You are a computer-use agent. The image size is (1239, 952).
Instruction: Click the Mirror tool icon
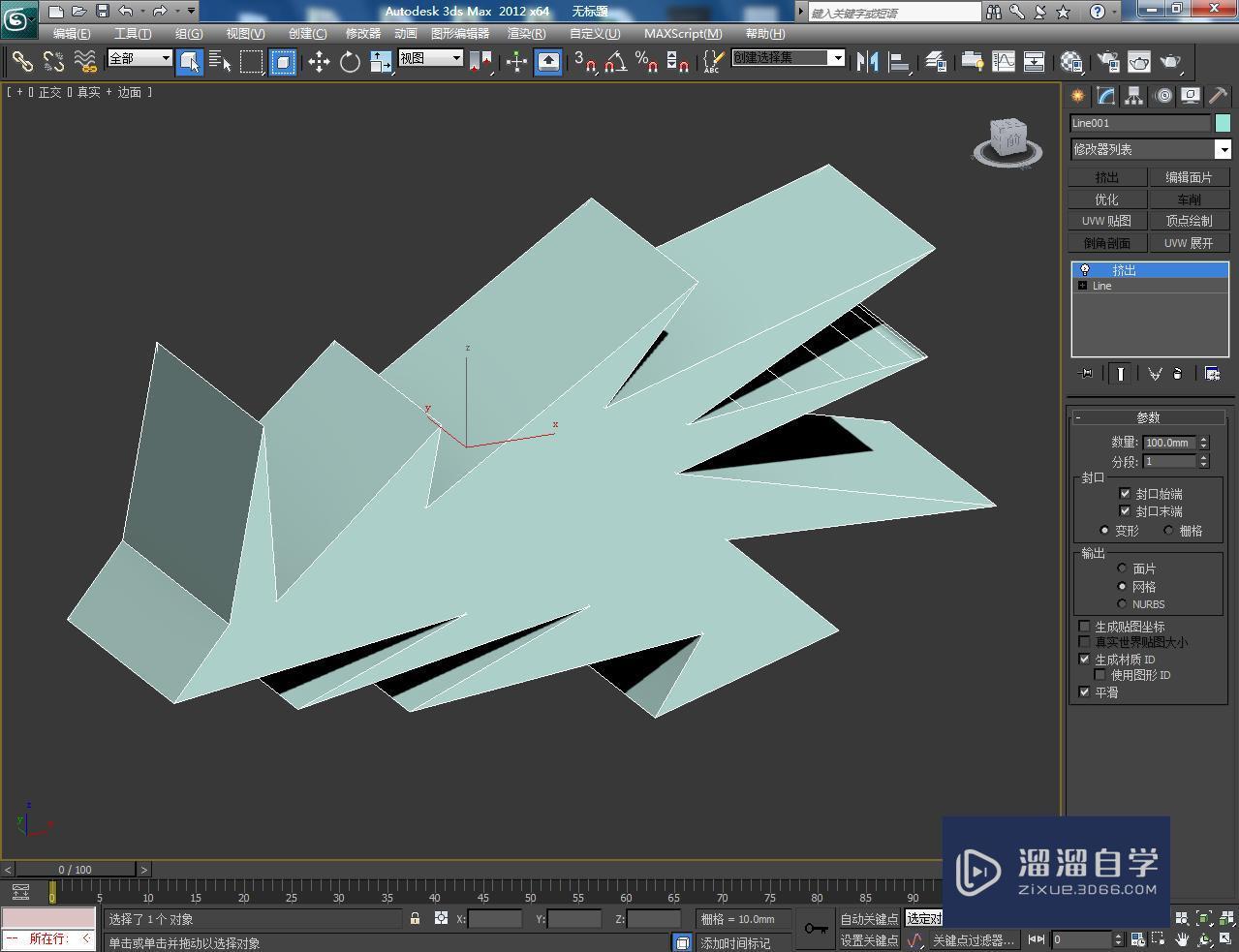[x=867, y=62]
